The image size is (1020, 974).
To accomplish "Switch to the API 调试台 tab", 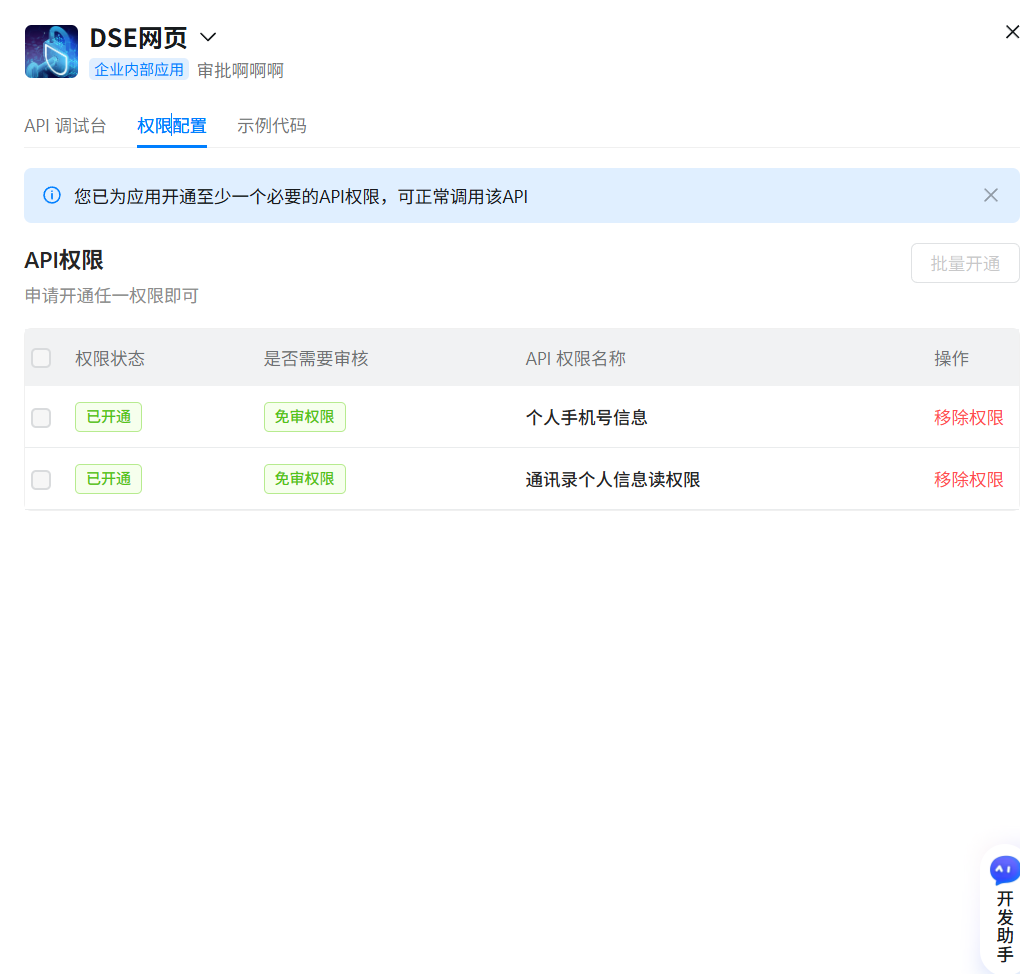I will point(65,126).
